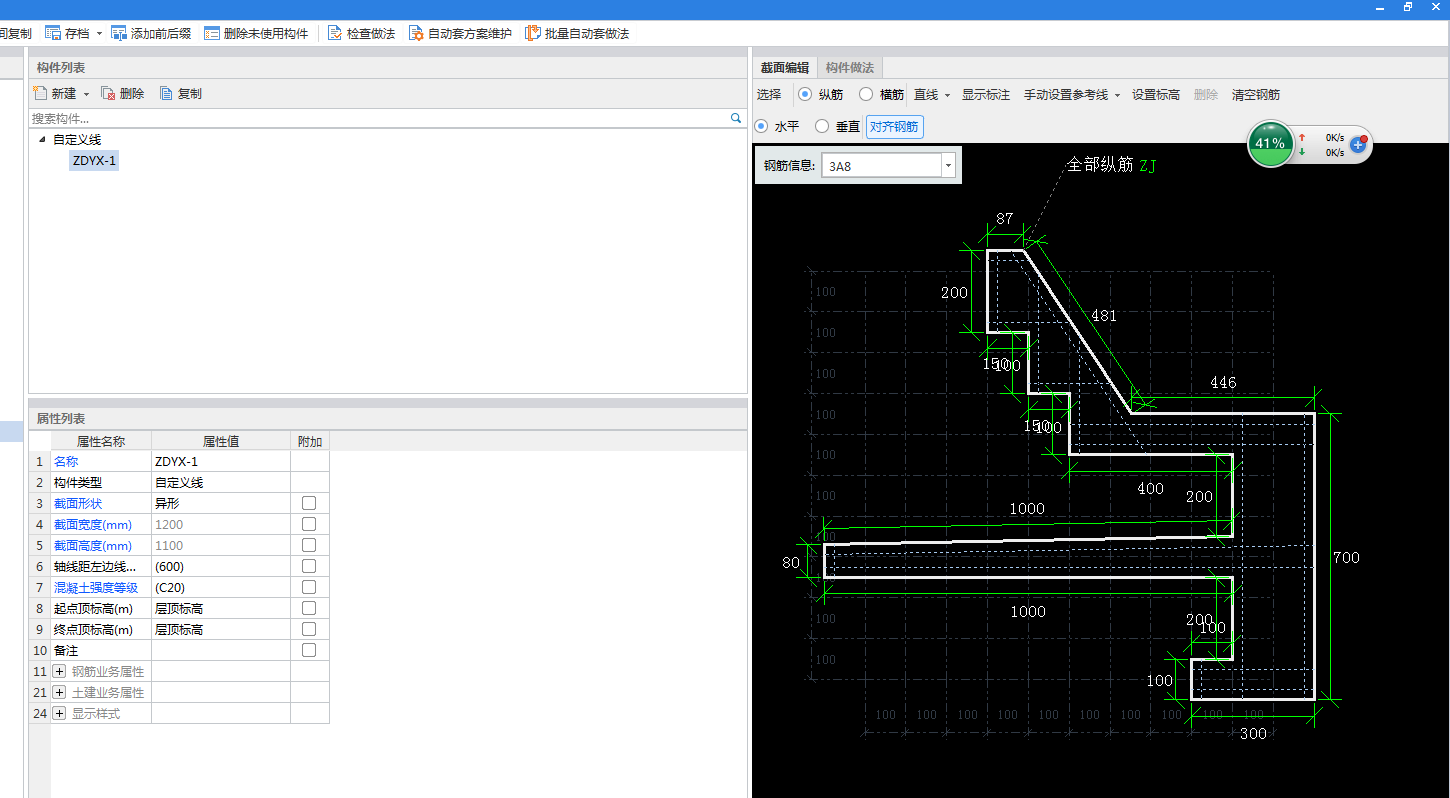The width and height of the screenshot is (1450, 798).
Task: Select the 垂直 radio button
Action: 822,126
